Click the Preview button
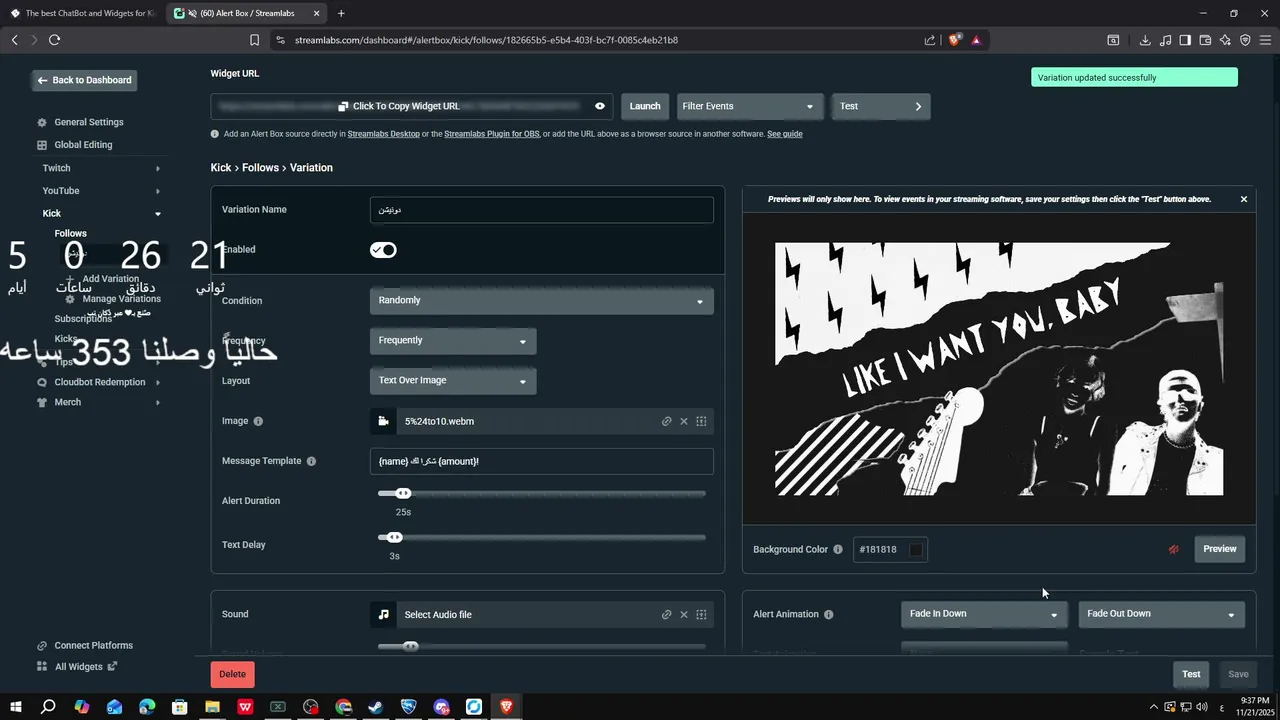 tap(1219, 549)
